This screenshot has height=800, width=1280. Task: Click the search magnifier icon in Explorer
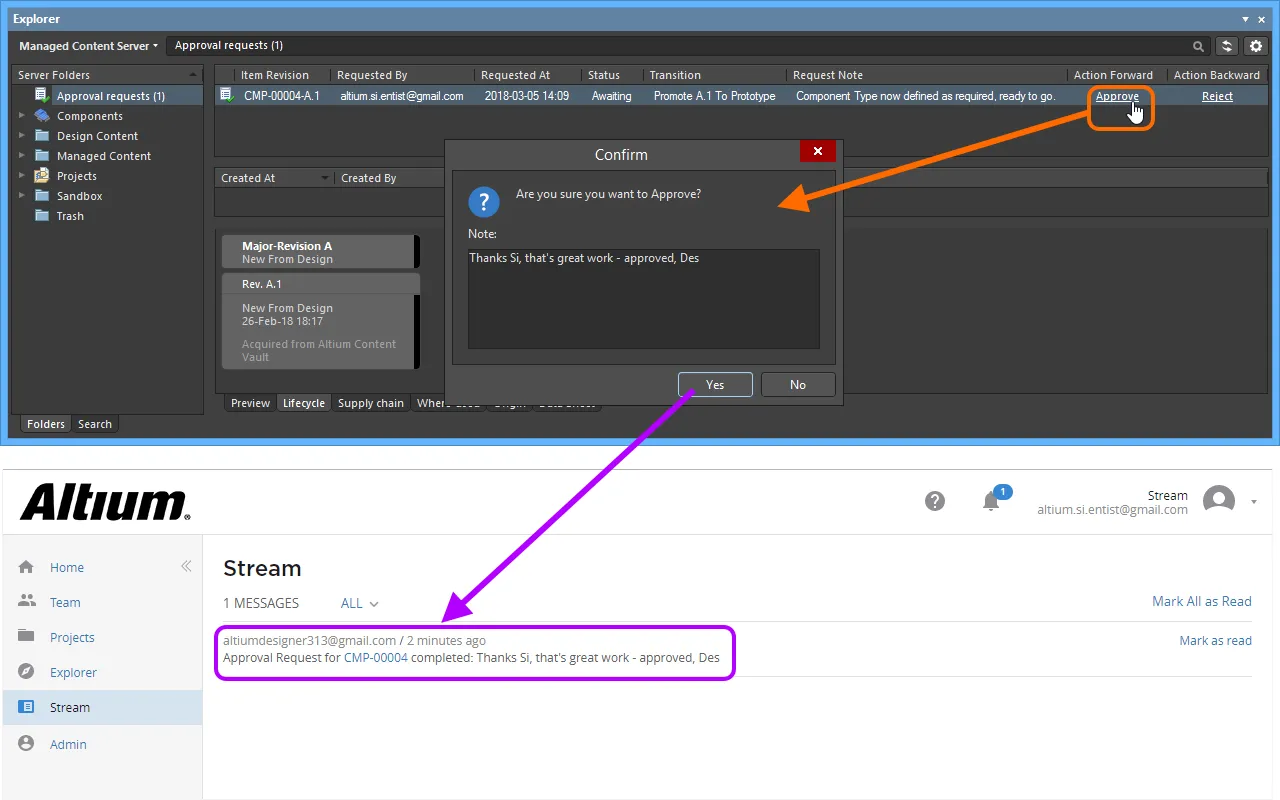[x=1198, y=46]
